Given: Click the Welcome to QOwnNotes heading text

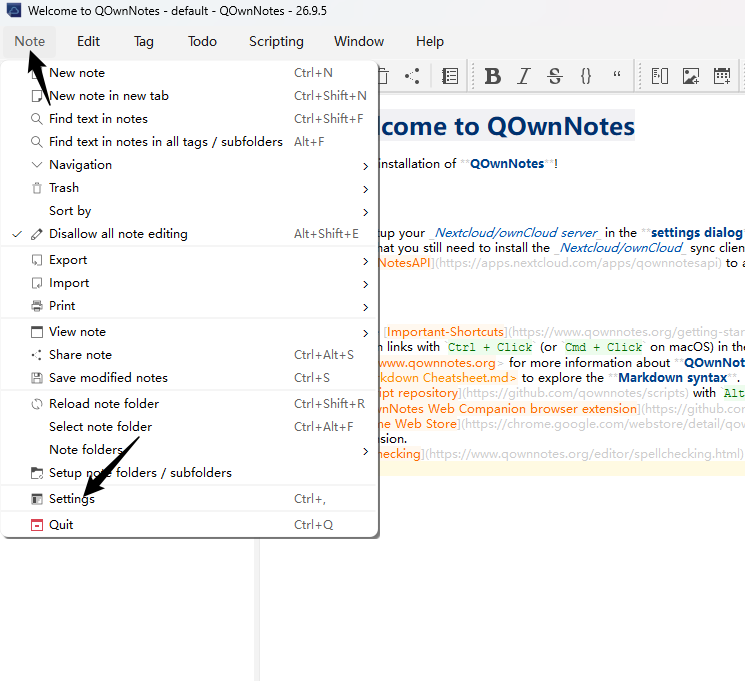Looking at the screenshot, I should point(507,126).
